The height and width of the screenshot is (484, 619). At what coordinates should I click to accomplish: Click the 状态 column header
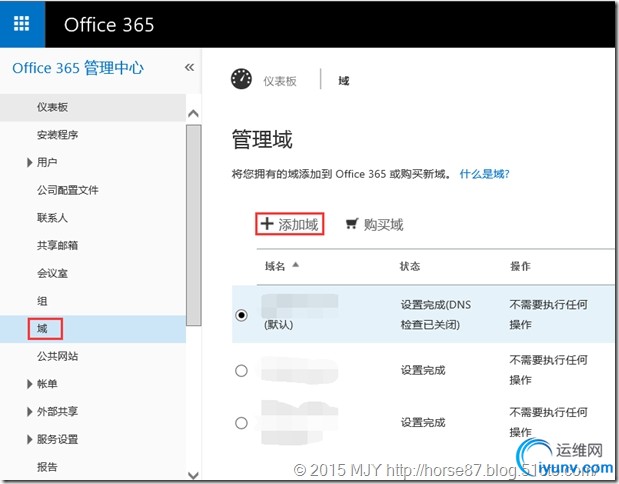coord(410,266)
